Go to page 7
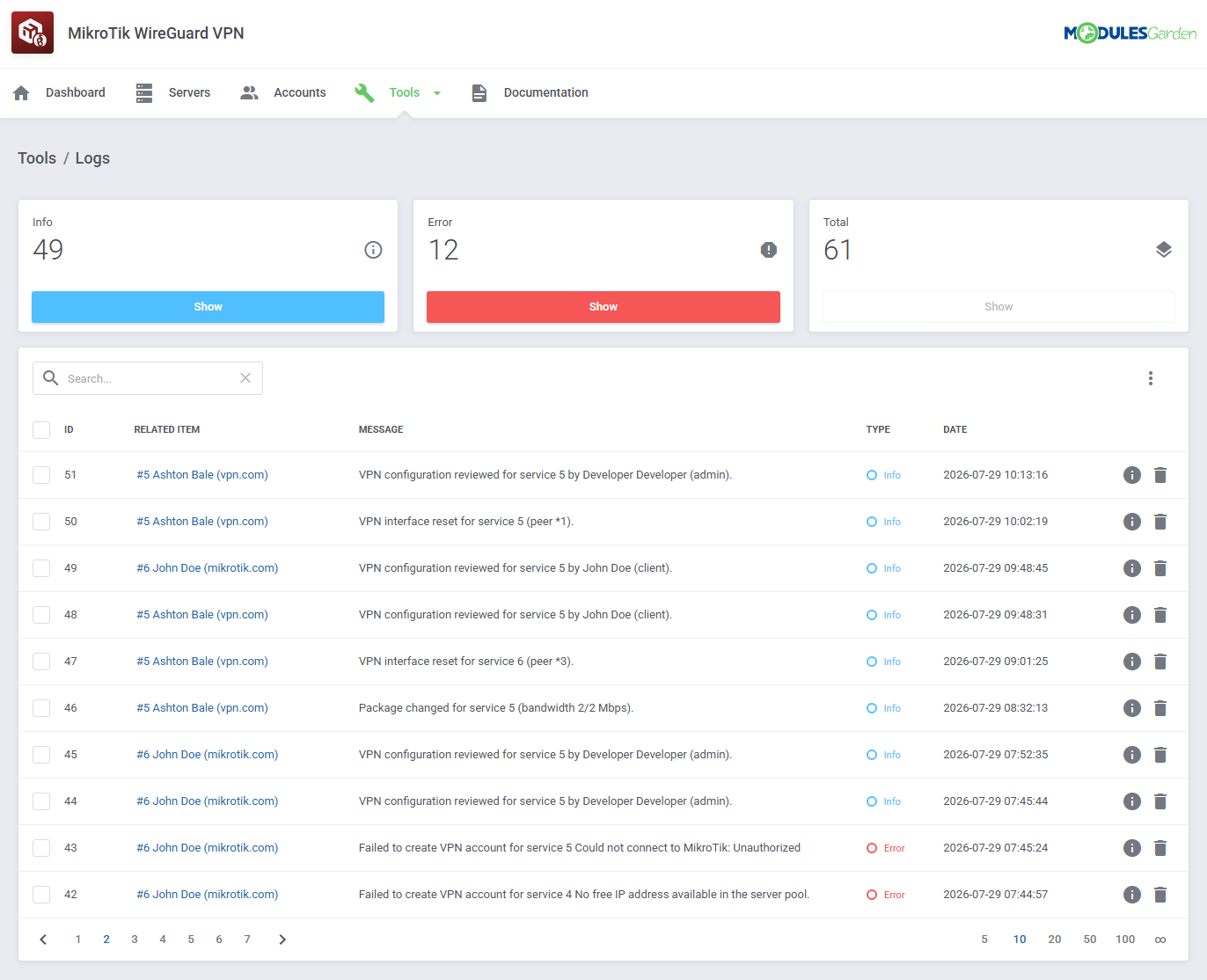1207x980 pixels. (x=247, y=940)
